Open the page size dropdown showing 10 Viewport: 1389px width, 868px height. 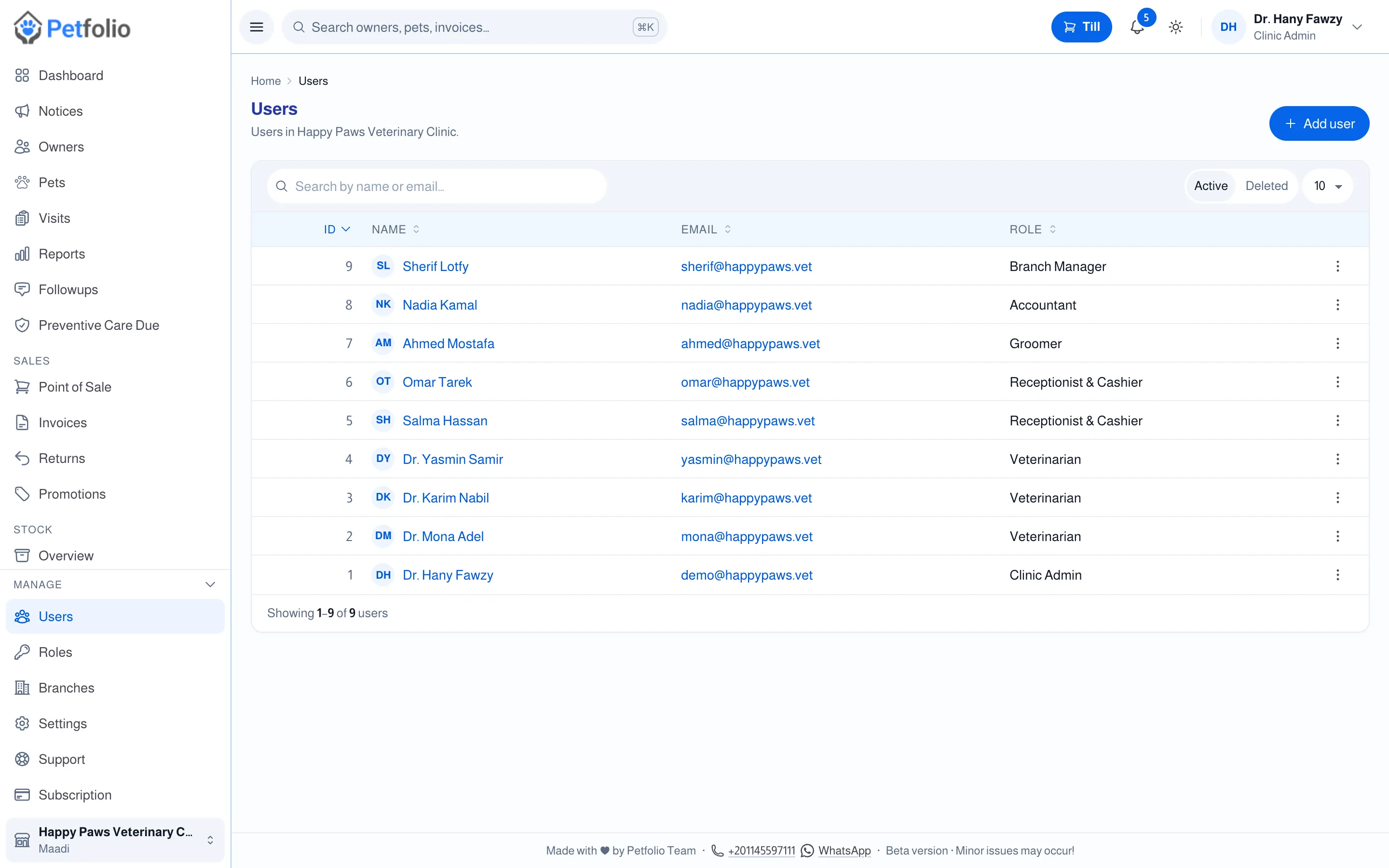1328,186
